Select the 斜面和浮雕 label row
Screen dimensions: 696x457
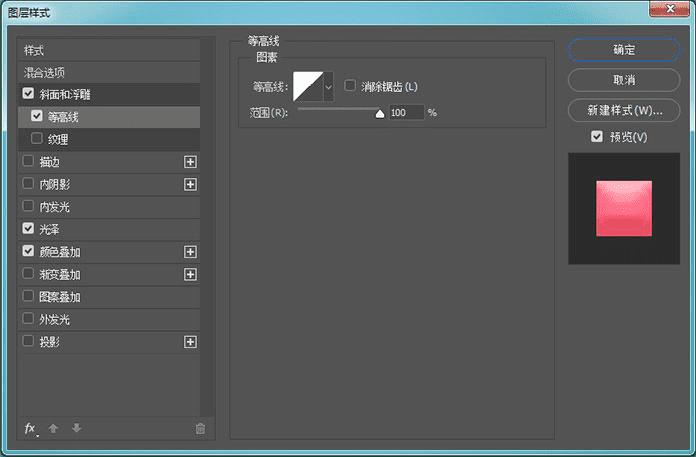pyautogui.click(x=109, y=95)
